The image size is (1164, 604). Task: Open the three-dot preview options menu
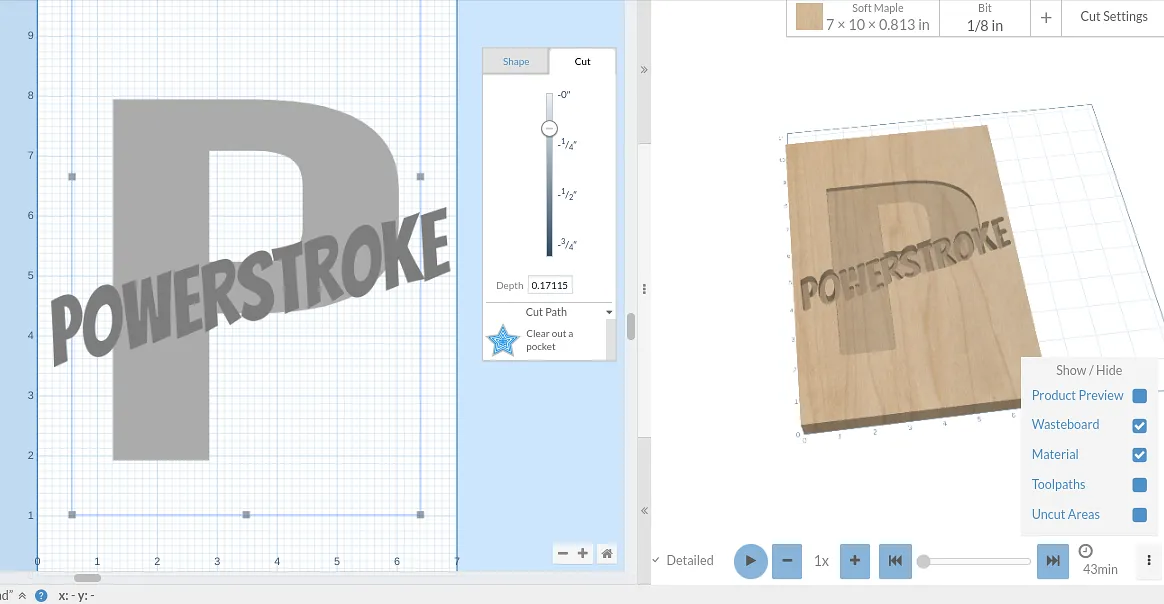pyautogui.click(x=1149, y=561)
